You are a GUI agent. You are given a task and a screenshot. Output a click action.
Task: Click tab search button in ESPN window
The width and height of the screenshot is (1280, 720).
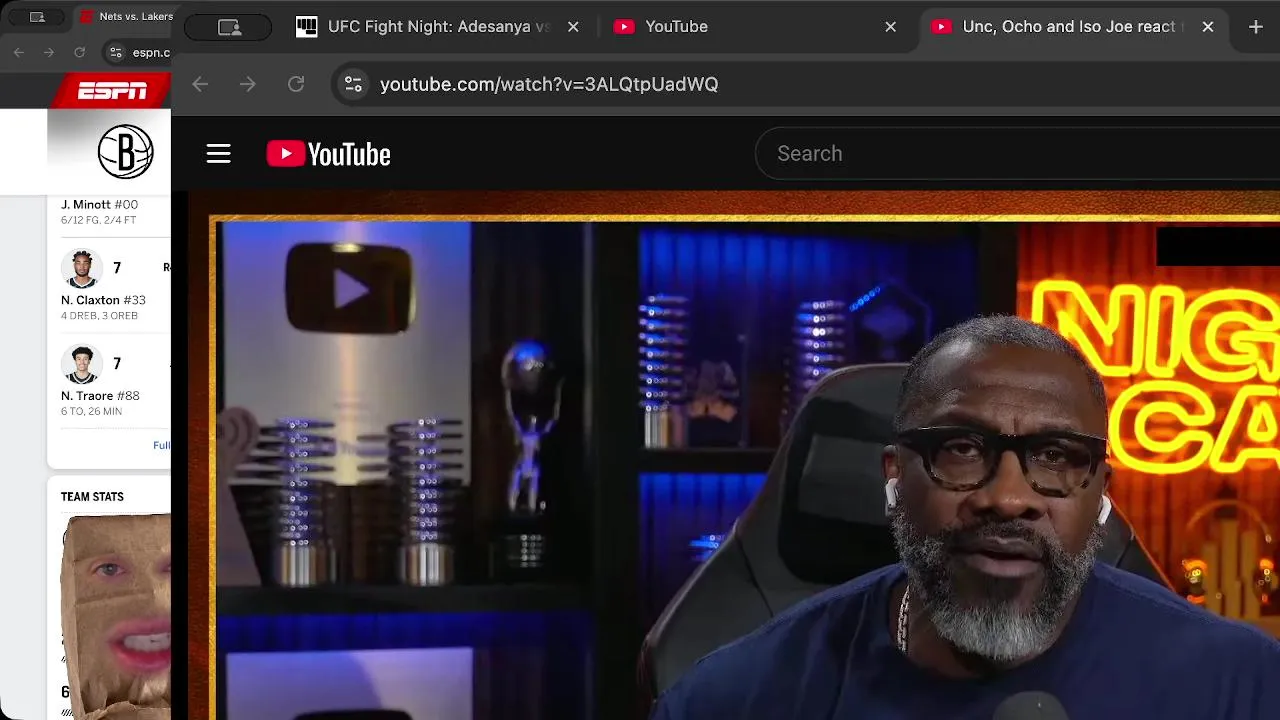(x=37, y=17)
